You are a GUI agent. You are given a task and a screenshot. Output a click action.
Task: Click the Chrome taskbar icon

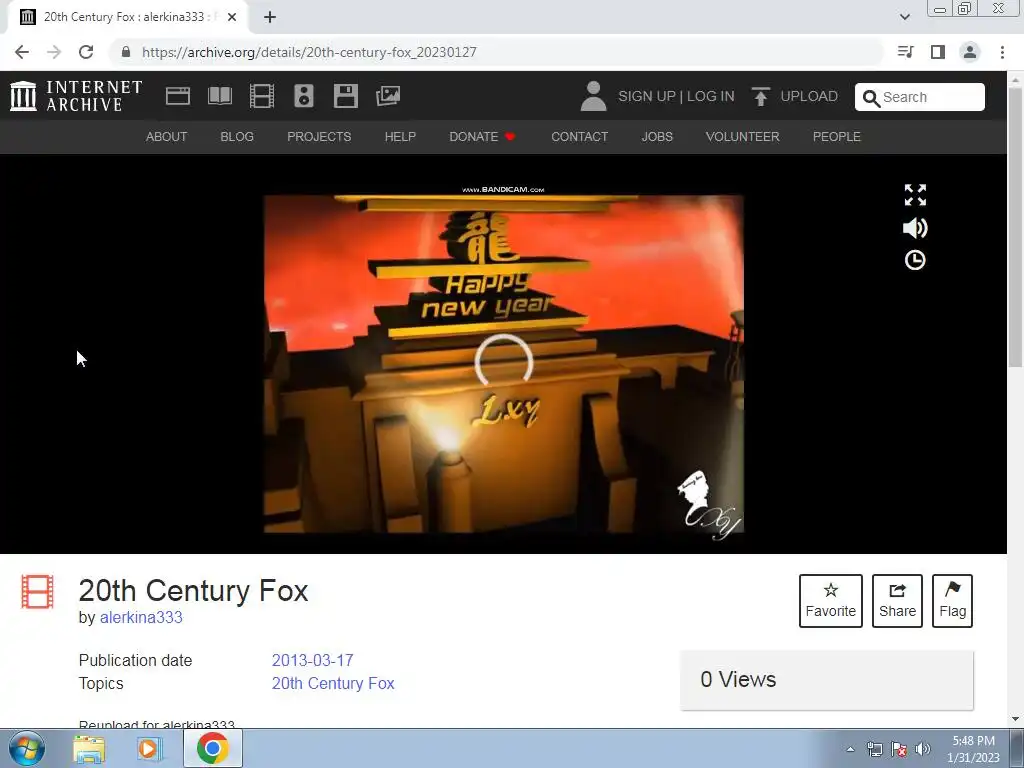point(212,748)
